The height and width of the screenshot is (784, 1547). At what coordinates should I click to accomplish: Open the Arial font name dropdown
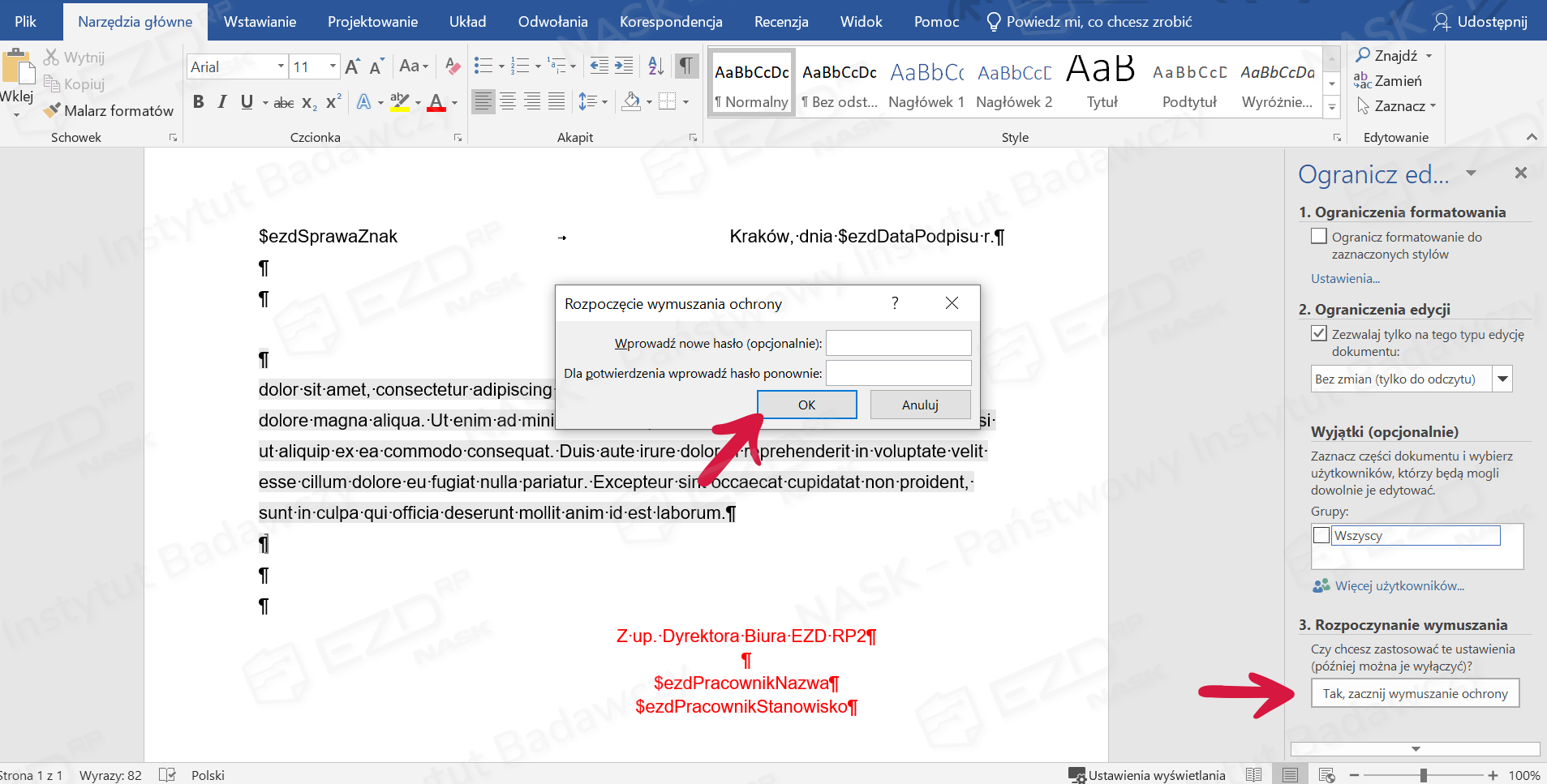click(x=281, y=66)
